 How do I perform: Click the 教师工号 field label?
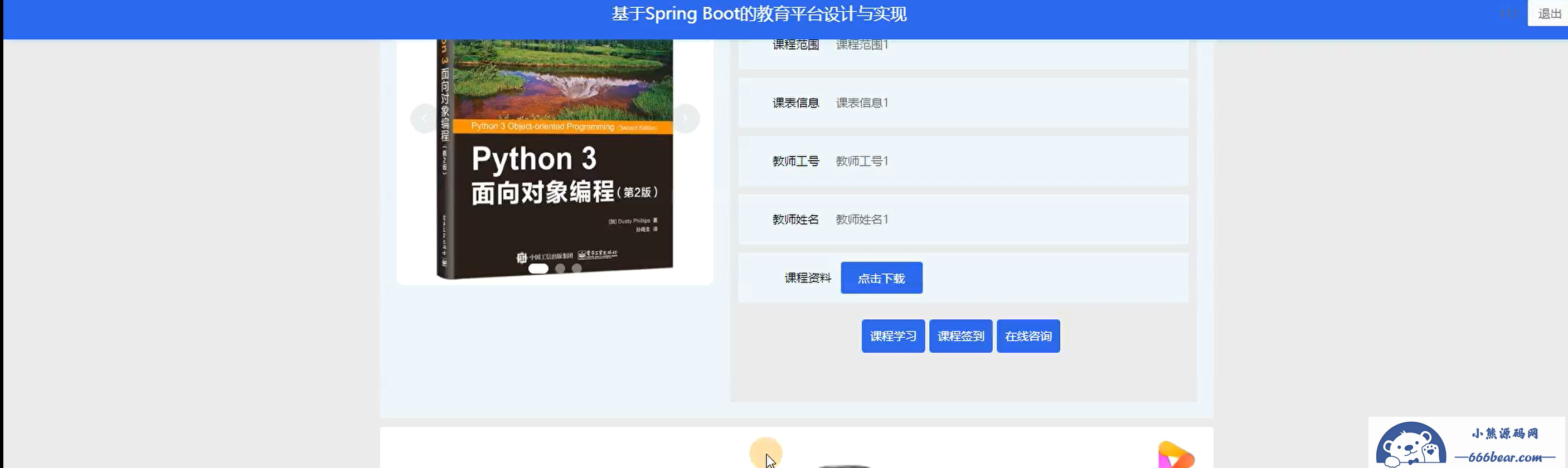795,161
